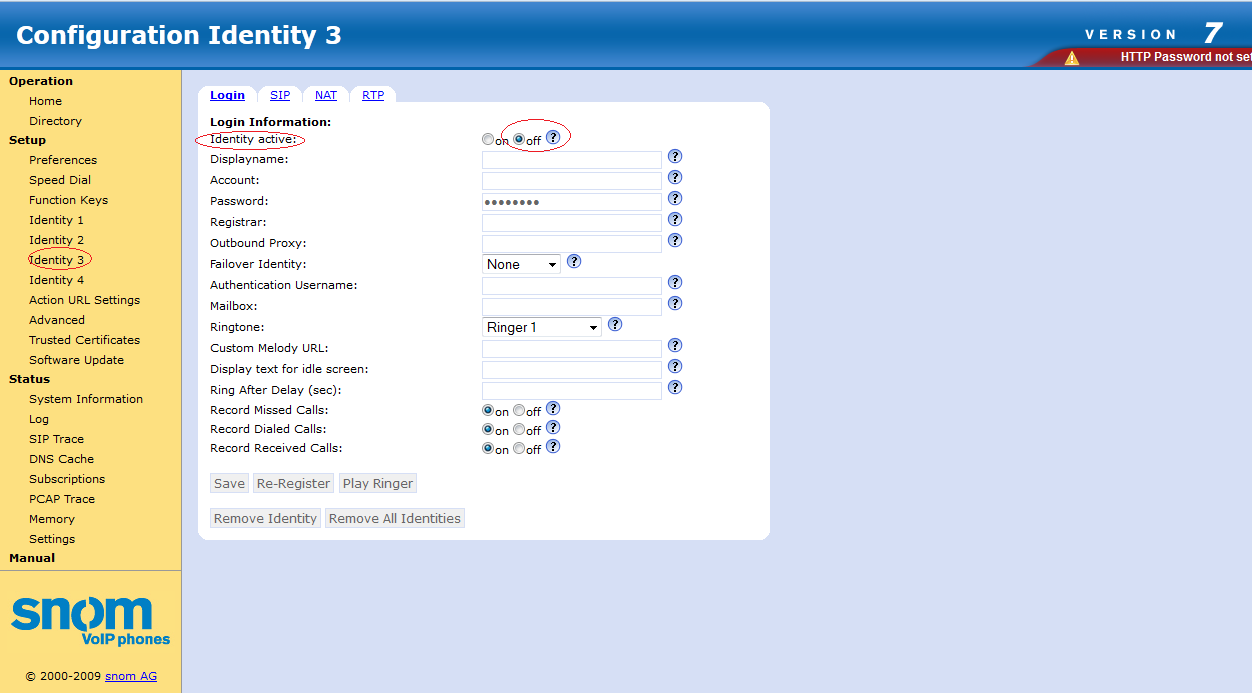Viewport: 1252px width, 693px height.
Task: Click help icon next to Failover Identity
Action: [x=574, y=262]
